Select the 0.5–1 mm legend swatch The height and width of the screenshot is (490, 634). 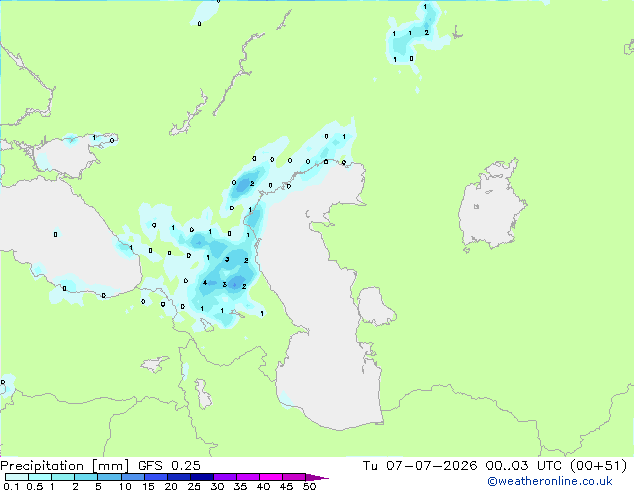pyautogui.click(x=40, y=477)
